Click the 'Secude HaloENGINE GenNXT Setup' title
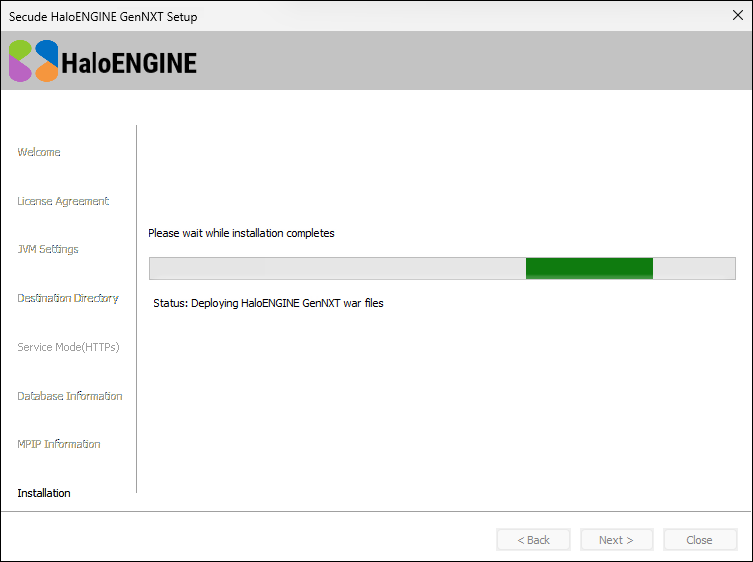The width and height of the screenshot is (753, 562). coord(103,17)
